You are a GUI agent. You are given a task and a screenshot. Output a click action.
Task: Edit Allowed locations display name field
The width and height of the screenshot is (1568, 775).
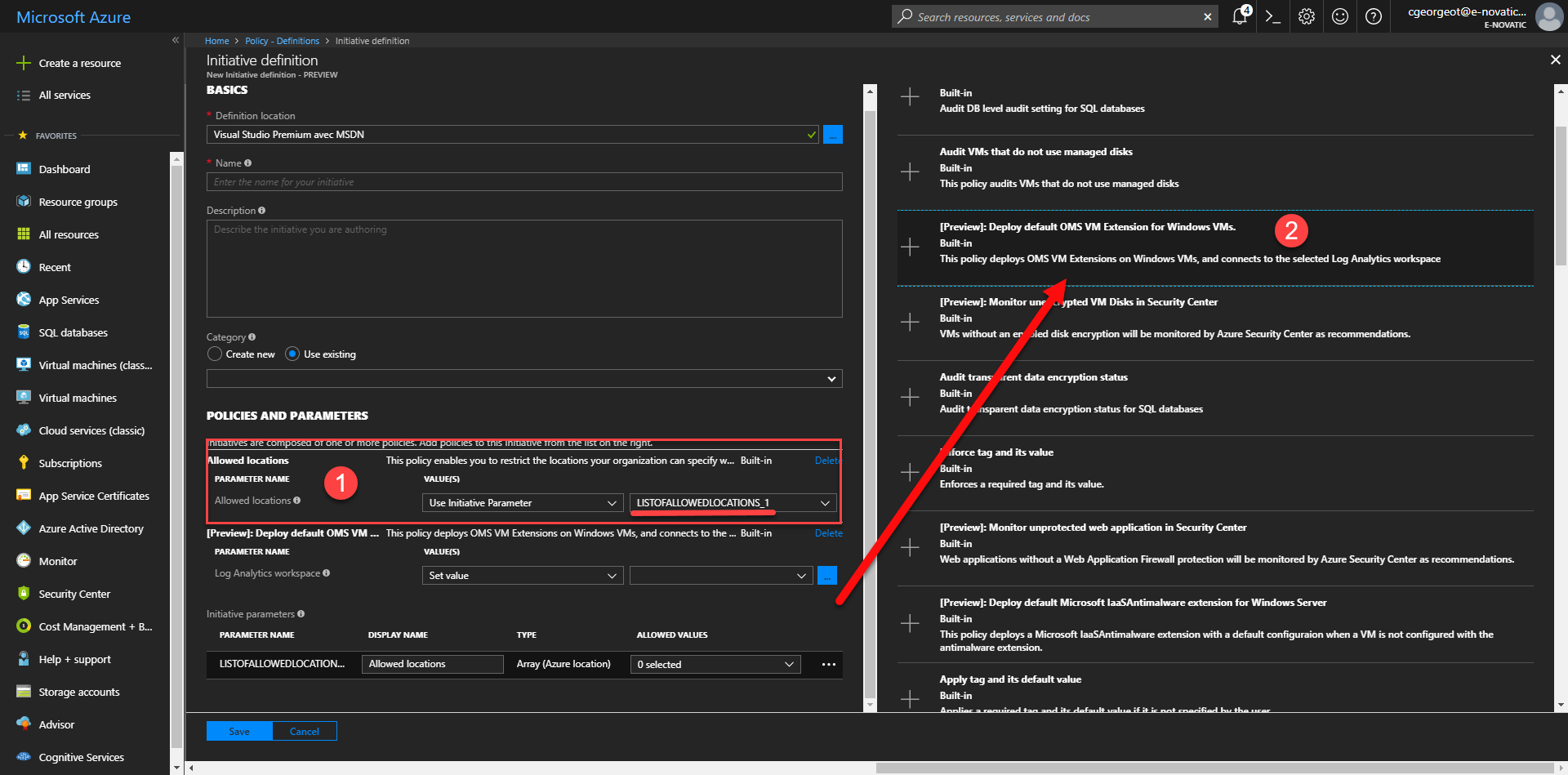433,664
